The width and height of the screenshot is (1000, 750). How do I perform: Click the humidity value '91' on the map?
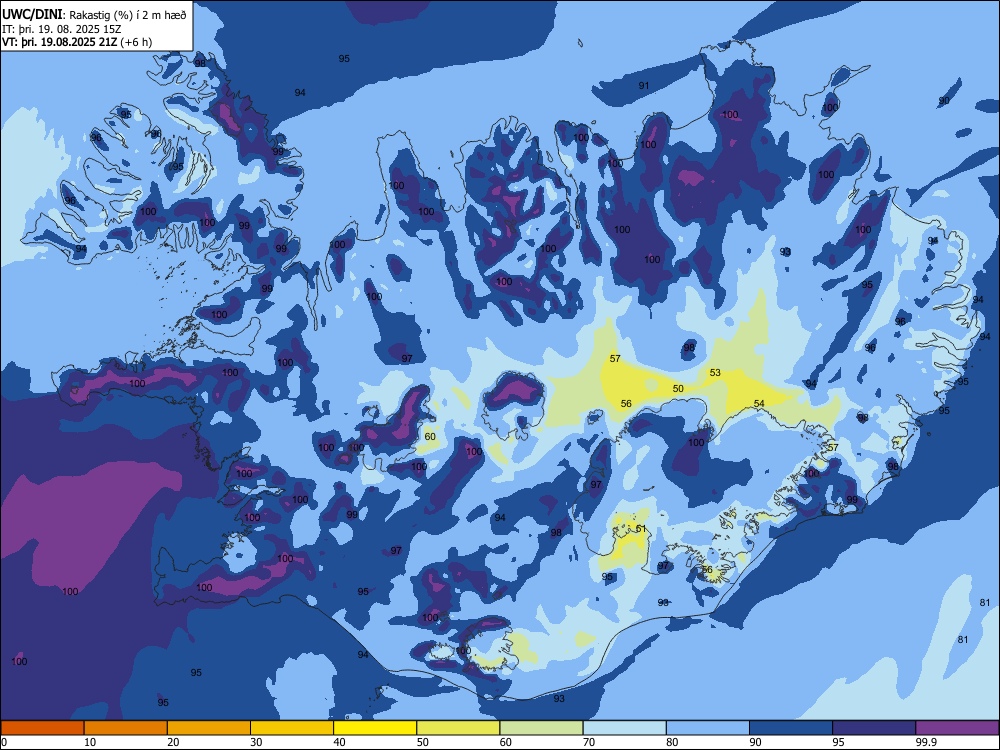(x=643, y=85)
